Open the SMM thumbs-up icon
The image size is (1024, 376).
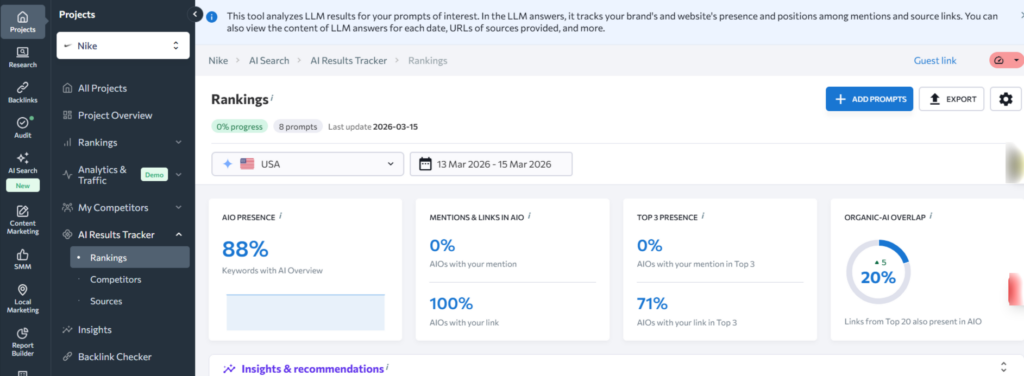coord(23,259)
